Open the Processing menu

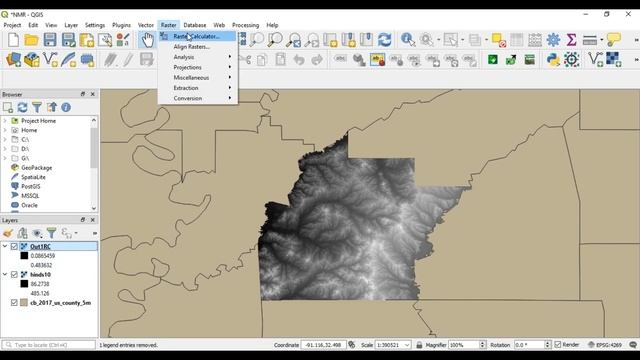coord(245,25)
